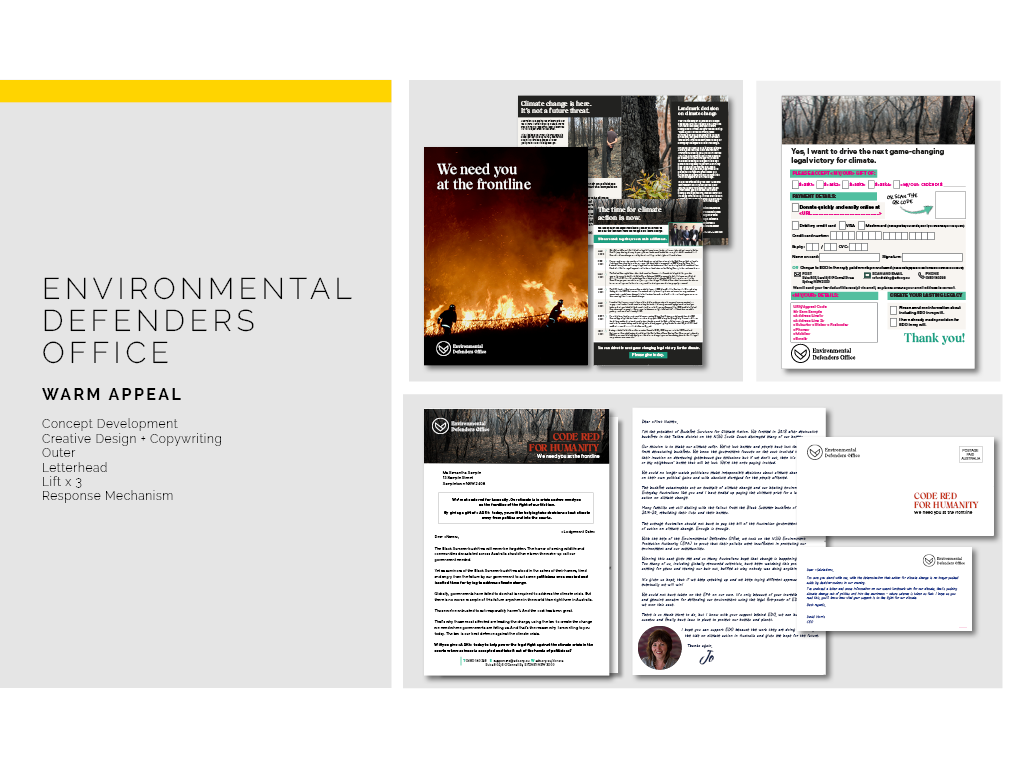Click the yellow bar at the top left
This screenshot has height=768, width=1024.
[x=195, y=91]
